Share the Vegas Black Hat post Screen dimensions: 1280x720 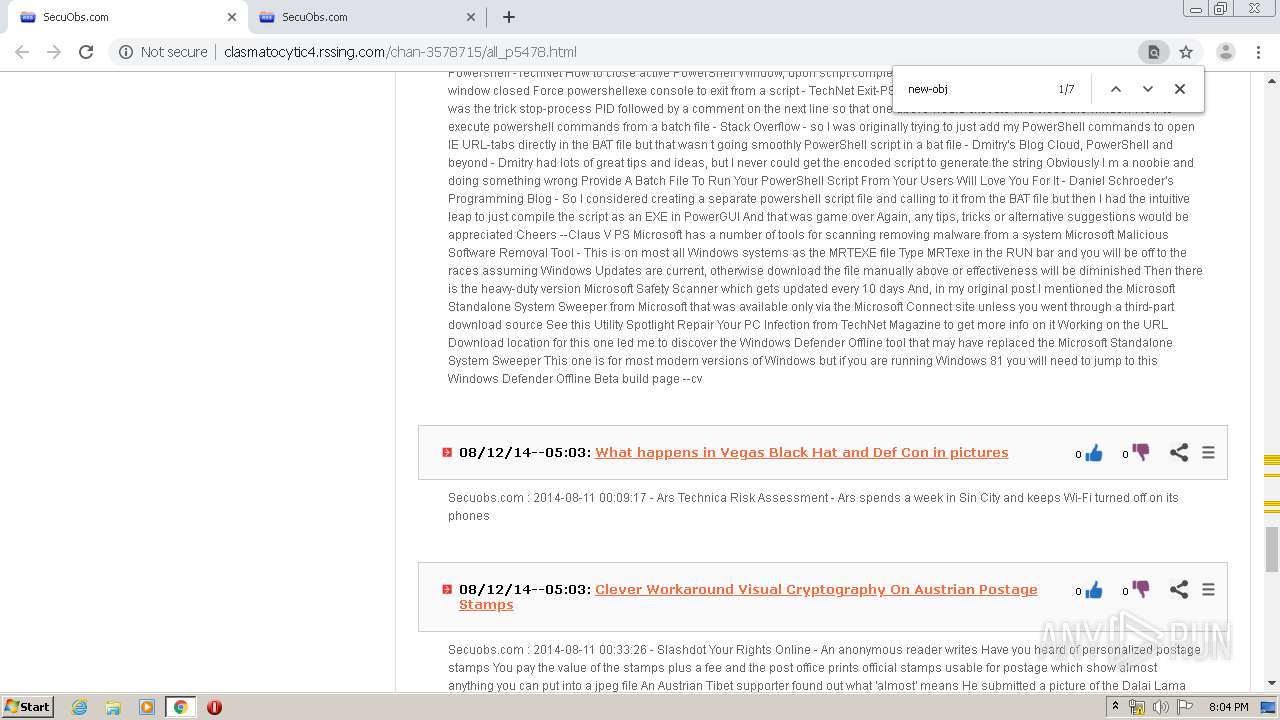click(1179, 452)
